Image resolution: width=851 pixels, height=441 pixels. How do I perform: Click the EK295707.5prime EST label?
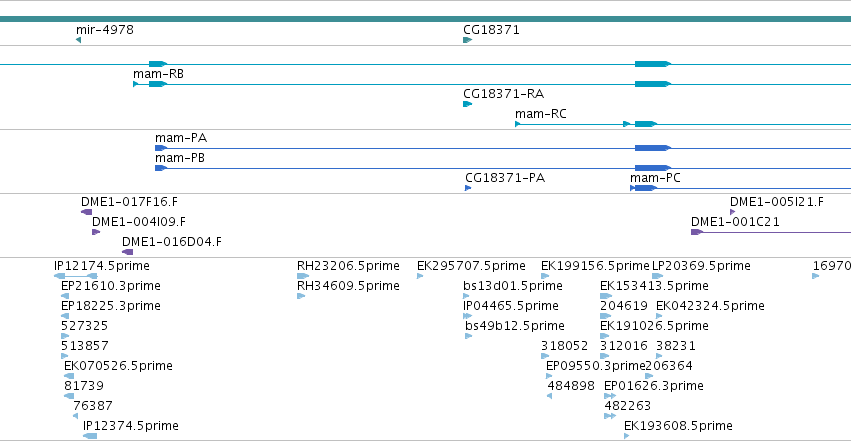471,266
